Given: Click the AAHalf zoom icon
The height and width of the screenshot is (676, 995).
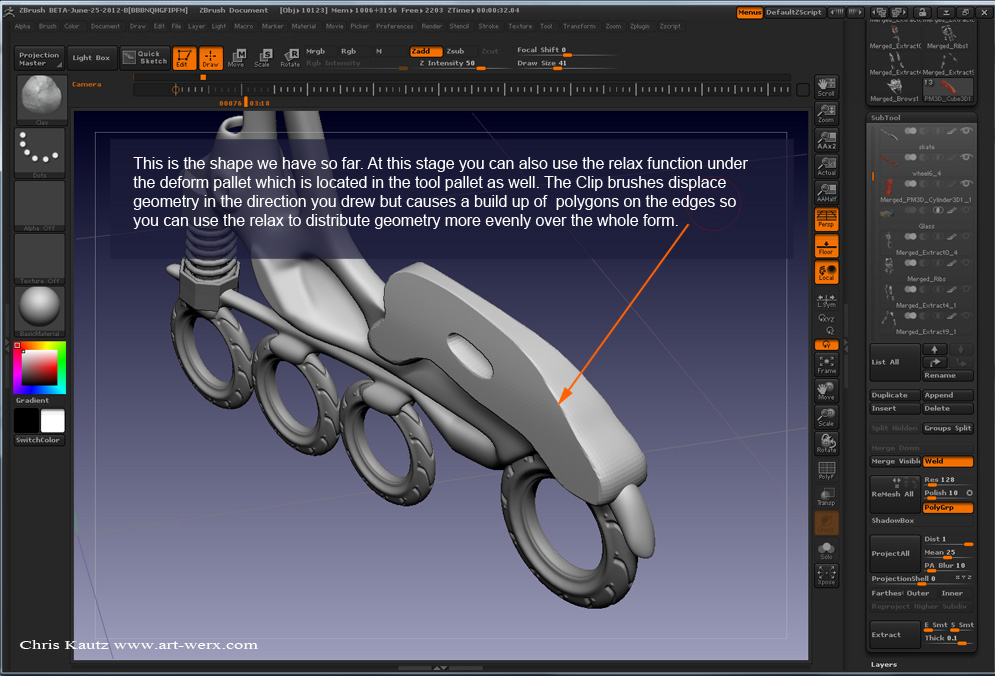Looking at the screenshot, I should [x=826, y=193].
